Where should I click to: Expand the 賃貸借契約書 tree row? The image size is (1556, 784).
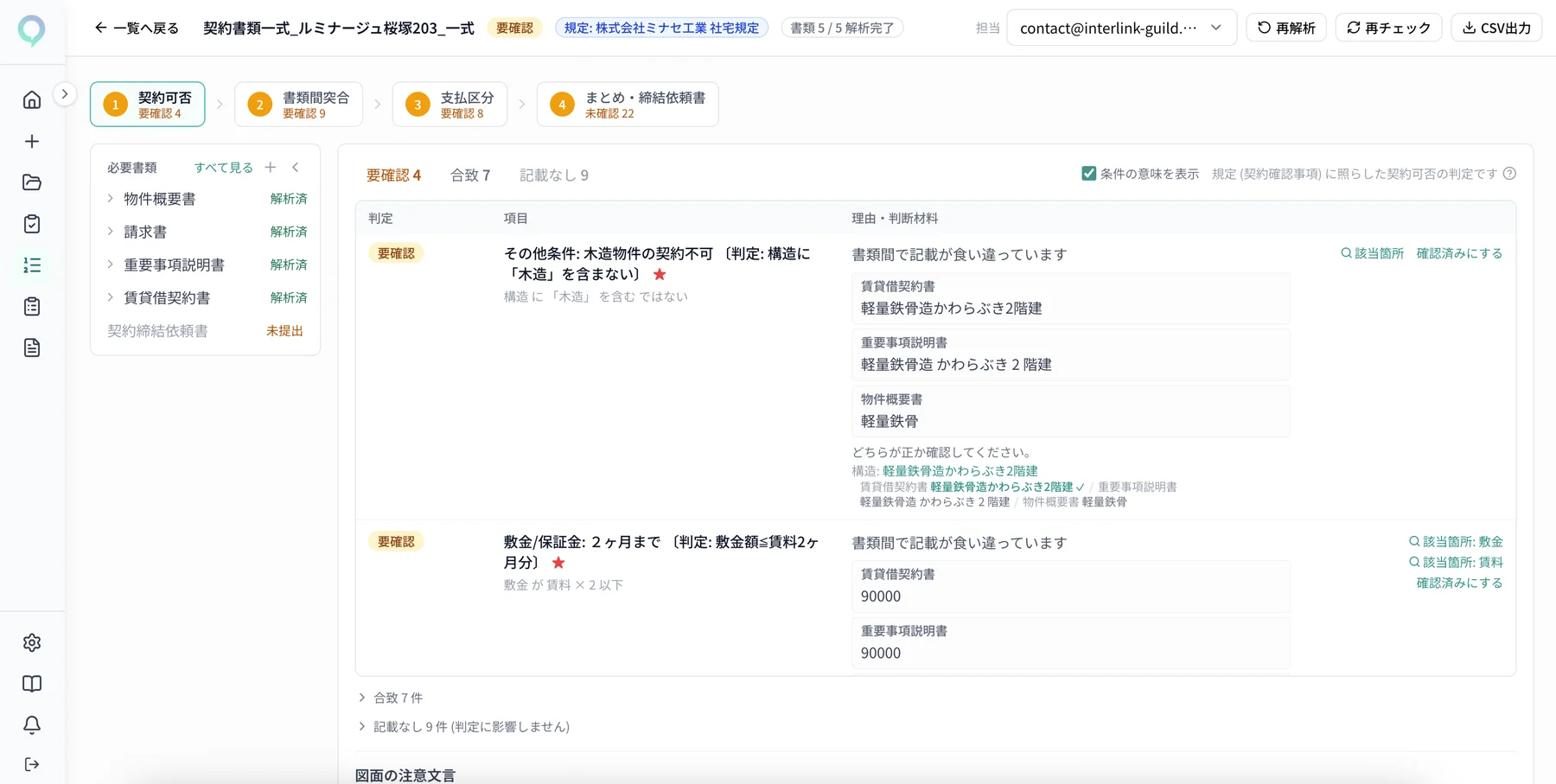point(111,297)
